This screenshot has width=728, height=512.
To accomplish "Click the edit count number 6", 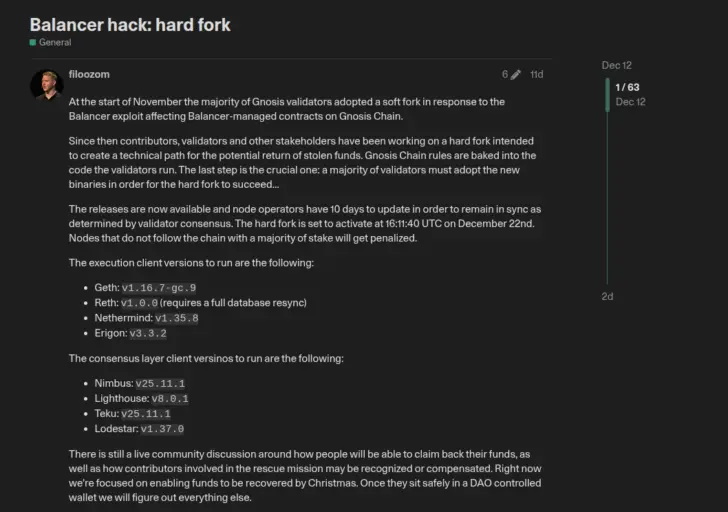I will [x=505, y=74].
